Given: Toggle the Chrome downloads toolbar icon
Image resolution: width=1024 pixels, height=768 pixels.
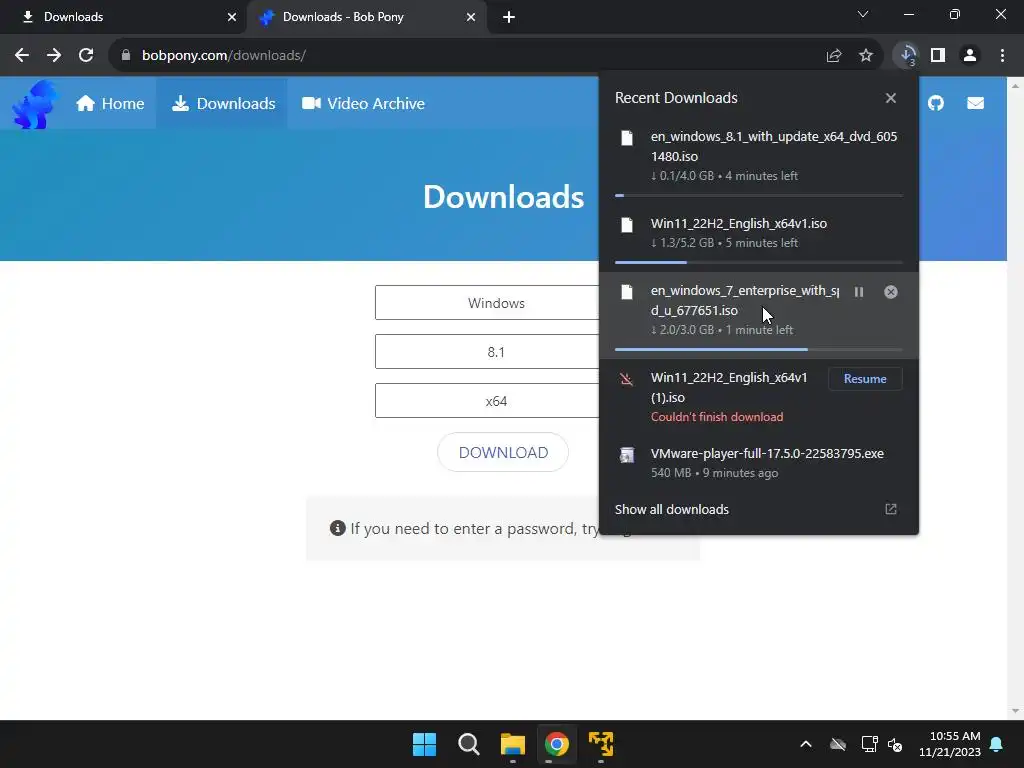Looking at the screenshot, I should click(907, 56).
